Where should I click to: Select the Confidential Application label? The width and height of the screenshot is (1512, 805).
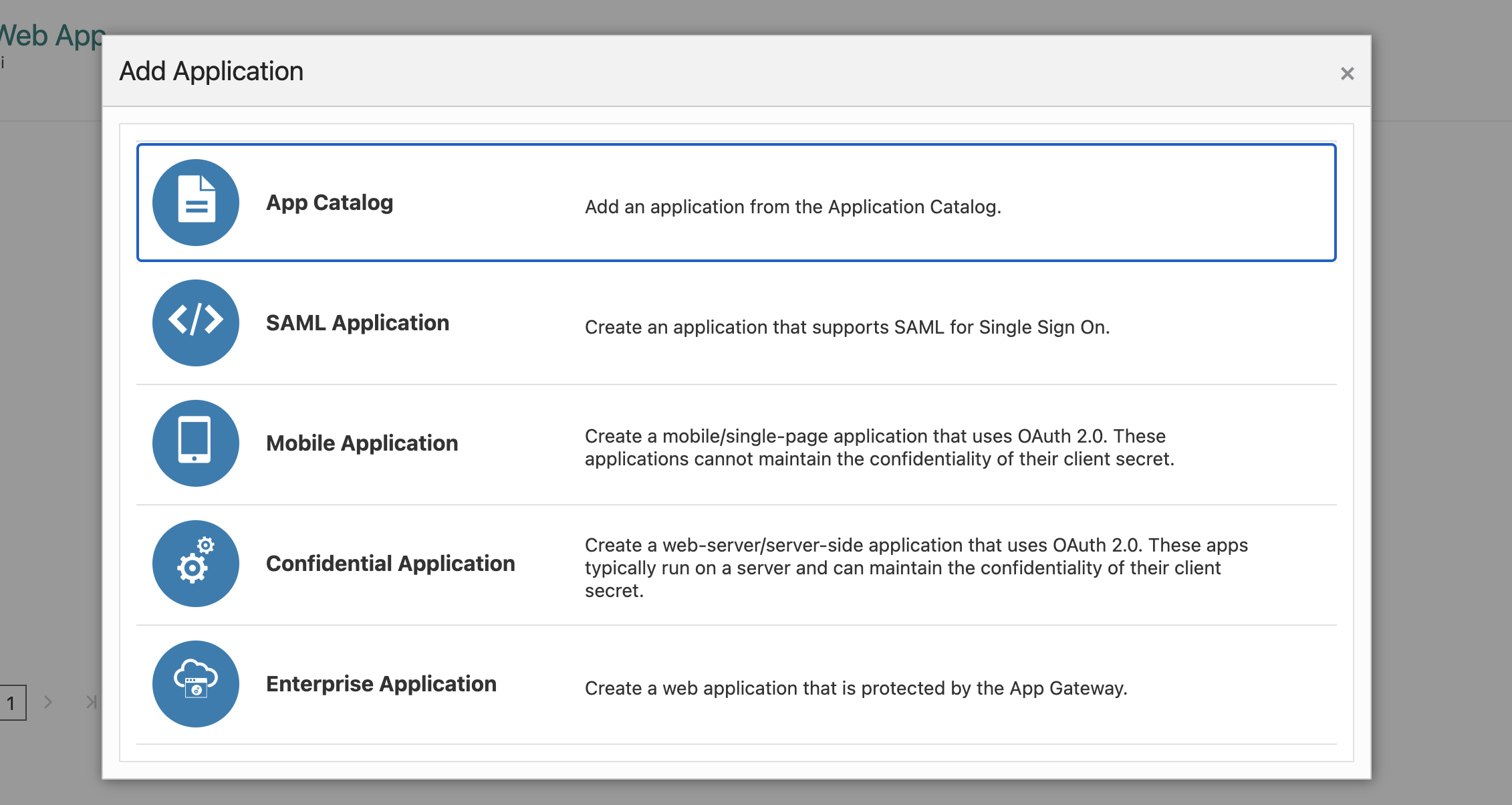click(x=390, y=564)
